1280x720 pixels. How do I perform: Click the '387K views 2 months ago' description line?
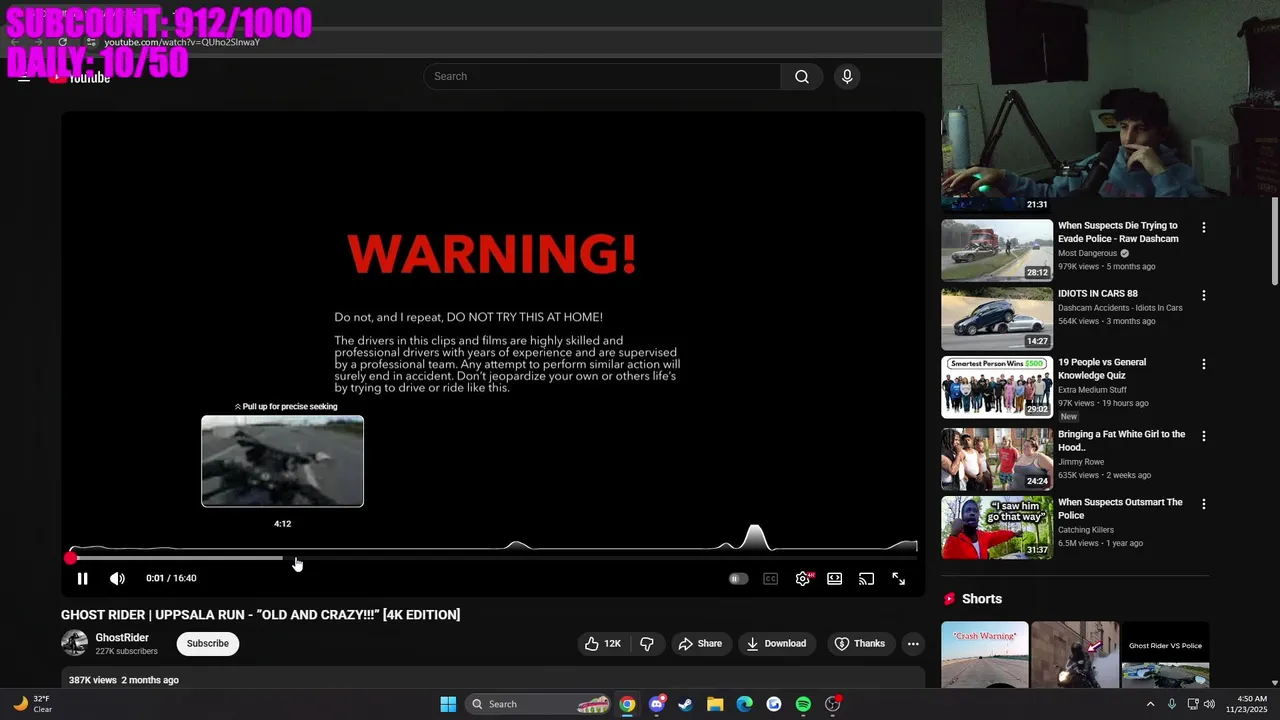pyautogui.click(x=124, y=680)
